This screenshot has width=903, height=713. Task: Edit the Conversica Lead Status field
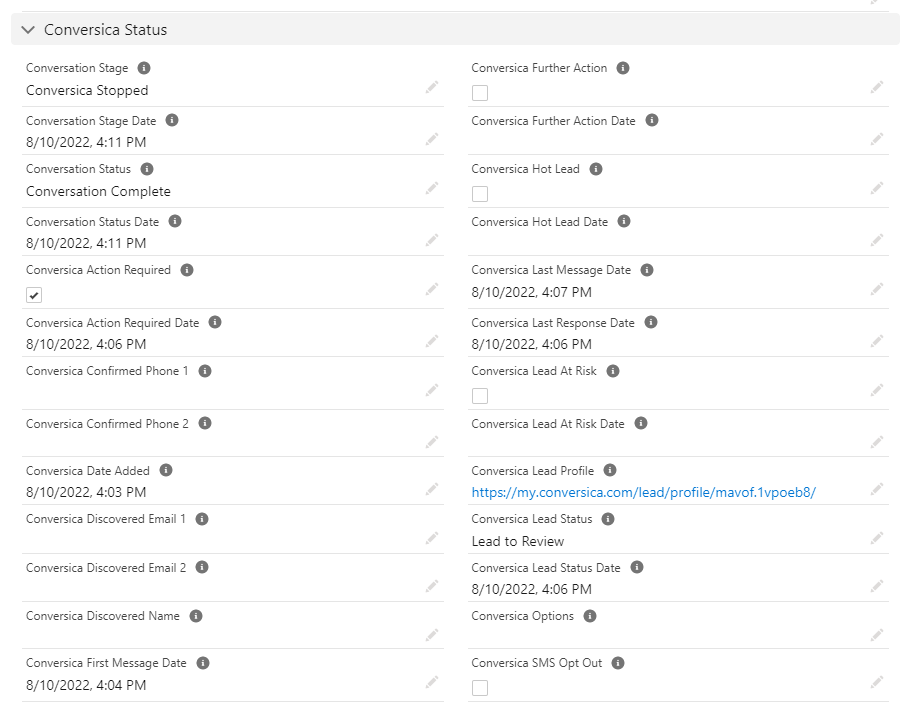[877, 538]
